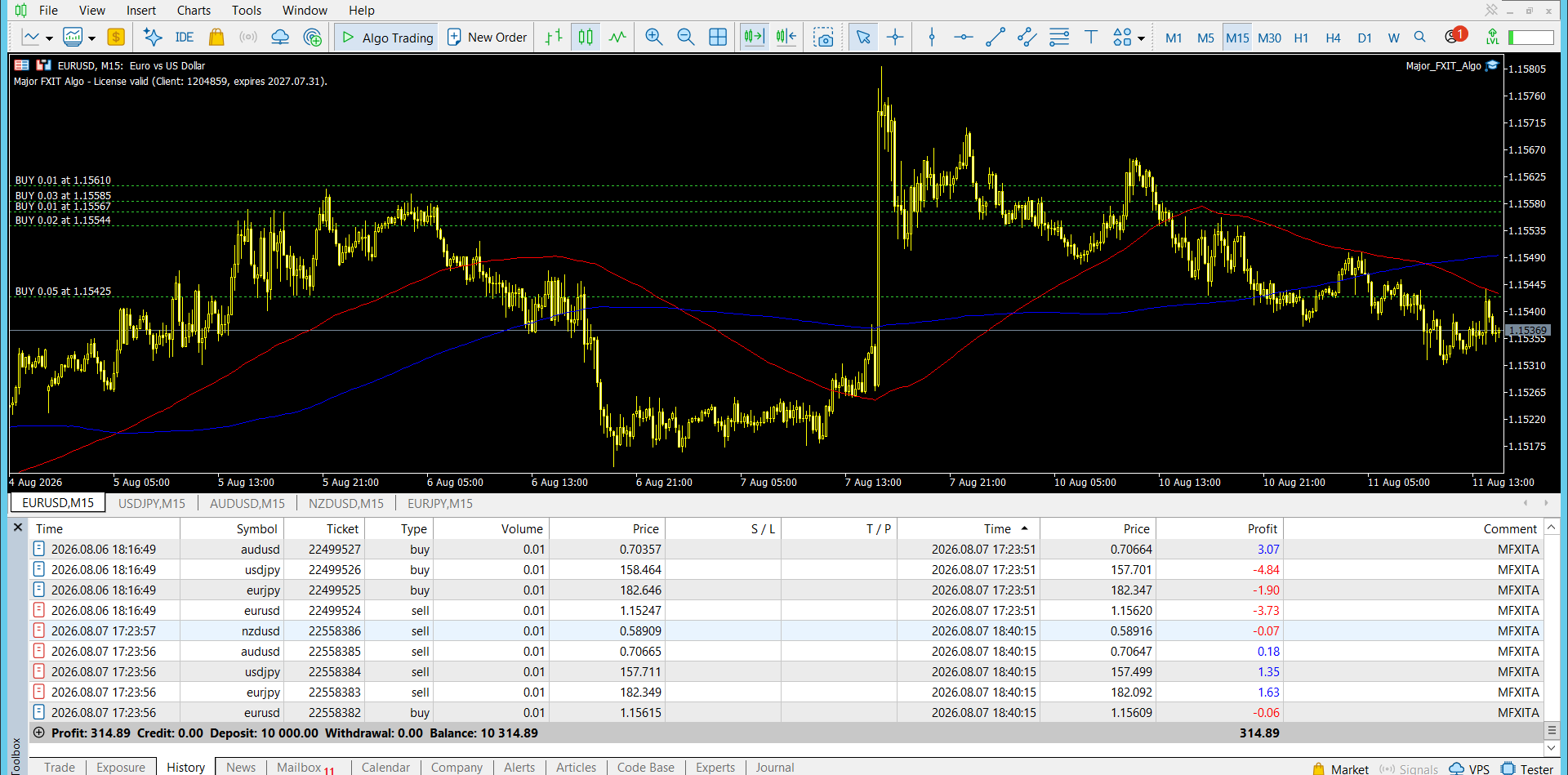
Task: Switch to line chart display
Action: click(x=617, y=37)
